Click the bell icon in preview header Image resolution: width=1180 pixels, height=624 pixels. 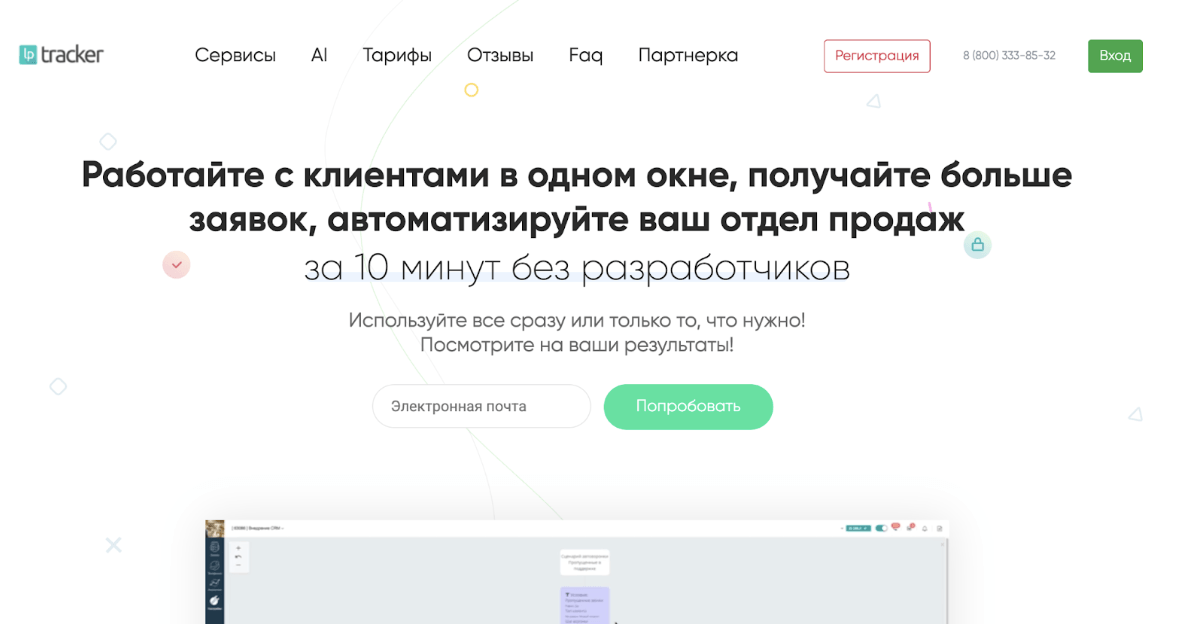click(x=925, y=528)
